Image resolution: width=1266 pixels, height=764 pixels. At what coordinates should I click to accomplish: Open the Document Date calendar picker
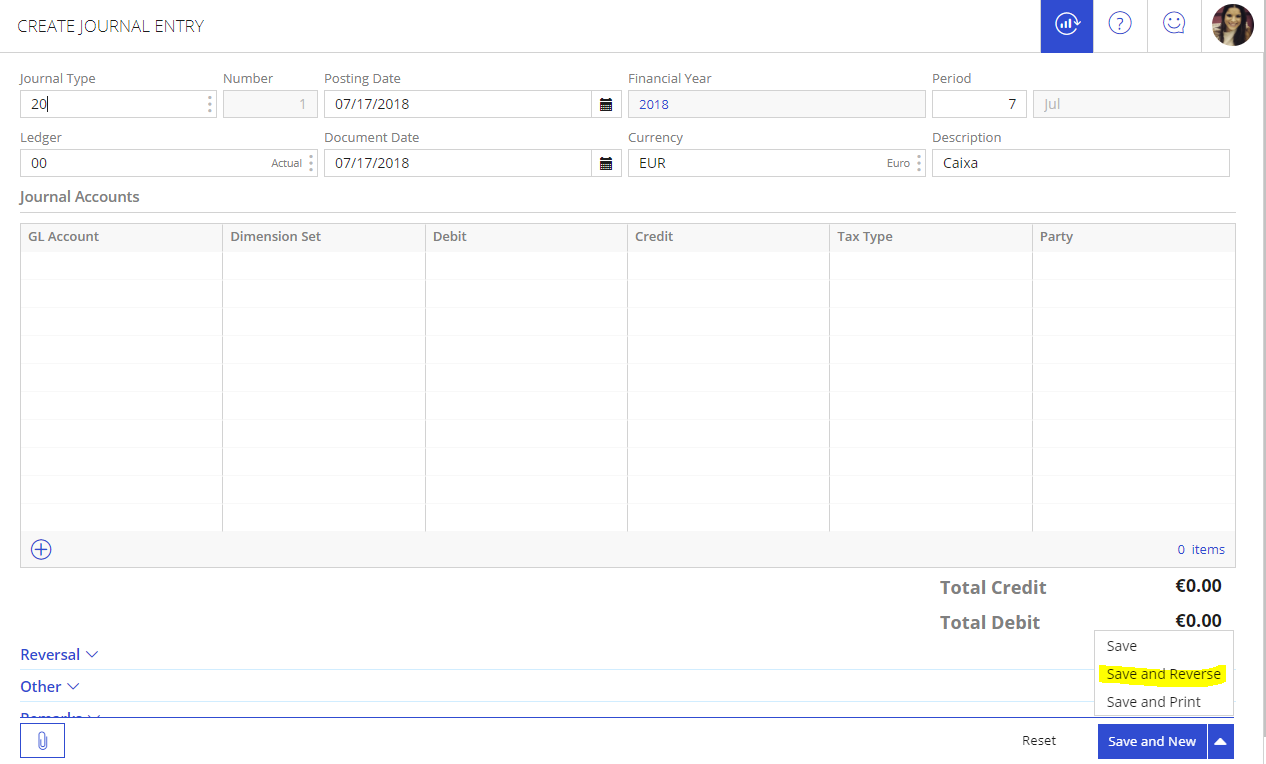point(606,163)
